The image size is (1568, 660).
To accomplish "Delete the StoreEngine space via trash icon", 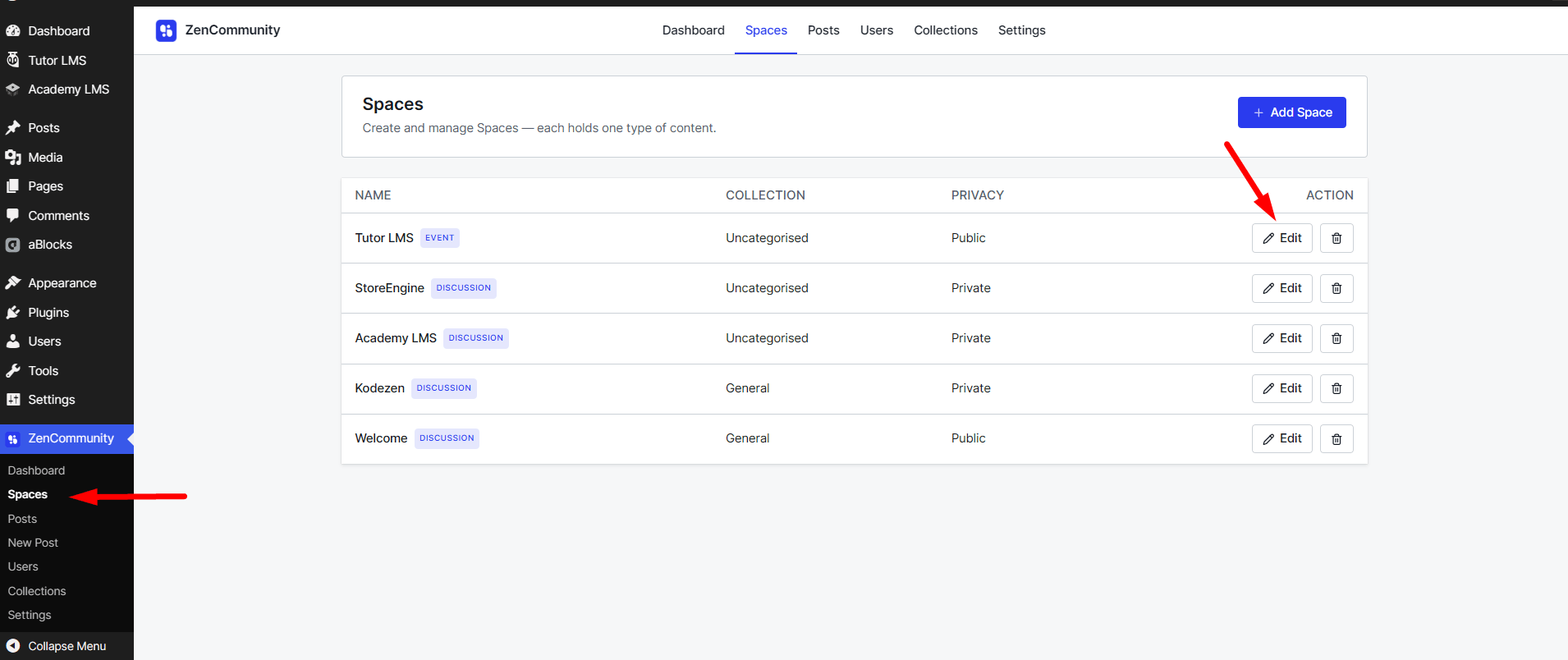I will [x=1336, y=288].
